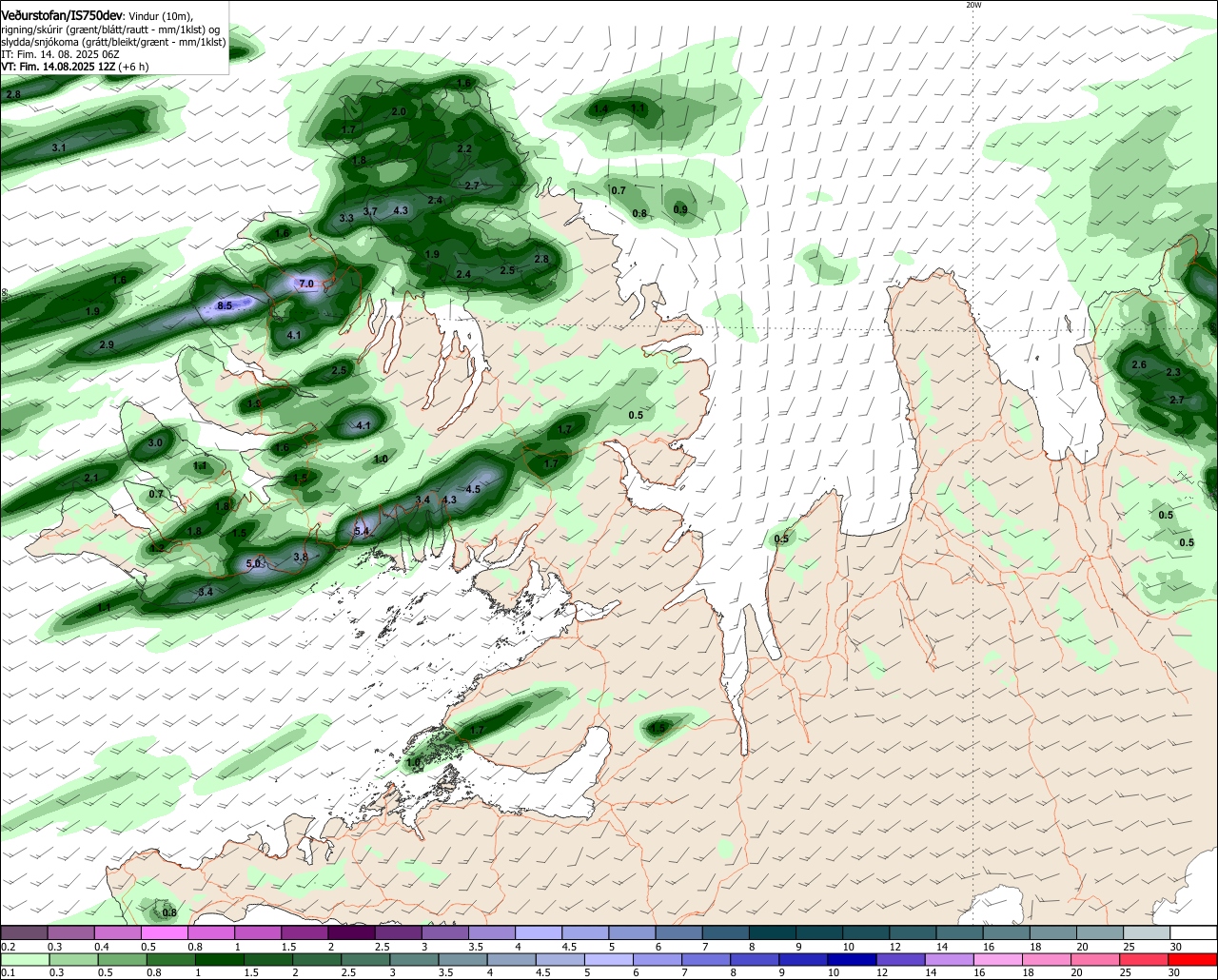The width and height of the screenshot is (1218, 980).
Task: Click the 0.2 label in top legend row
Action: point(8,947)
